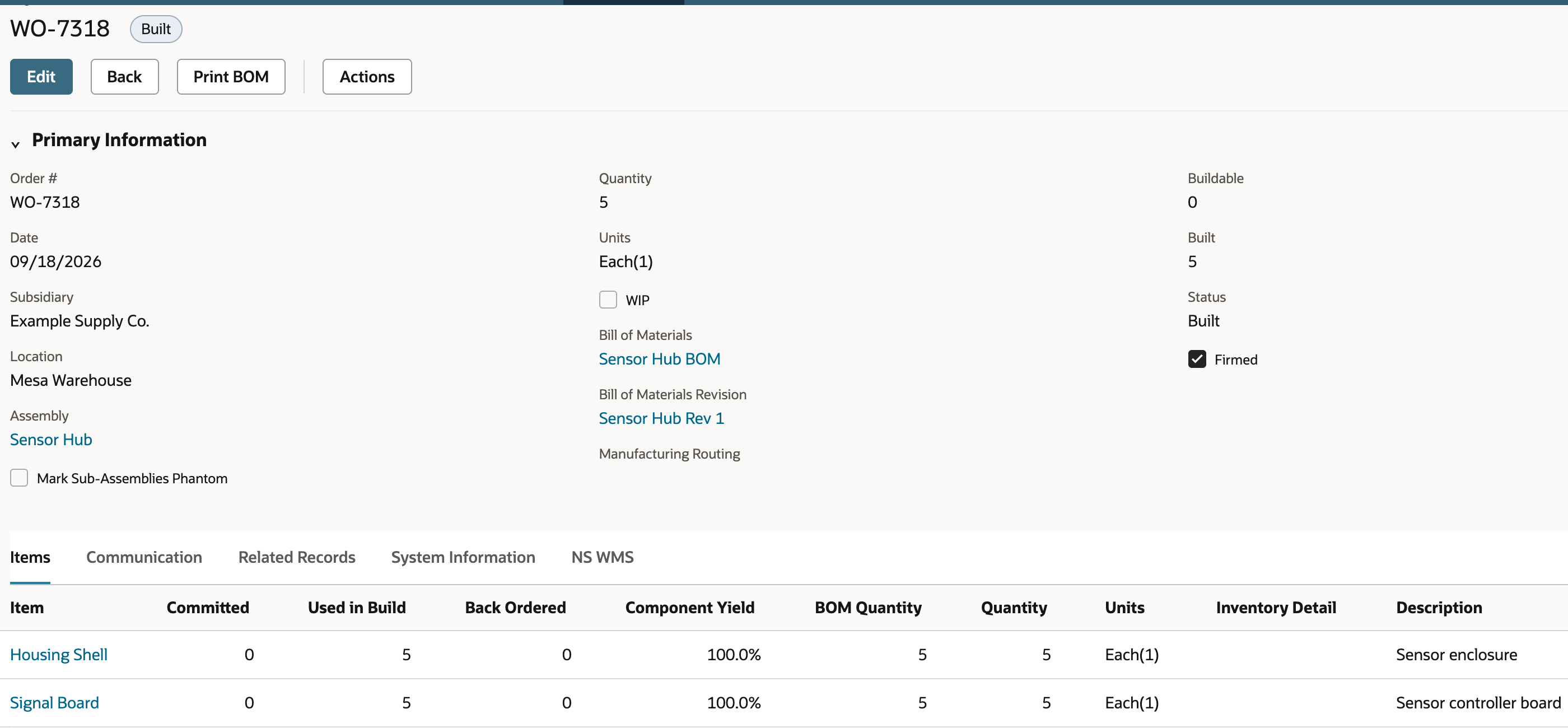Click the Committed column header
This screenshot has width=1568, height=728.
pyautogui.click(x=208, y=608)
